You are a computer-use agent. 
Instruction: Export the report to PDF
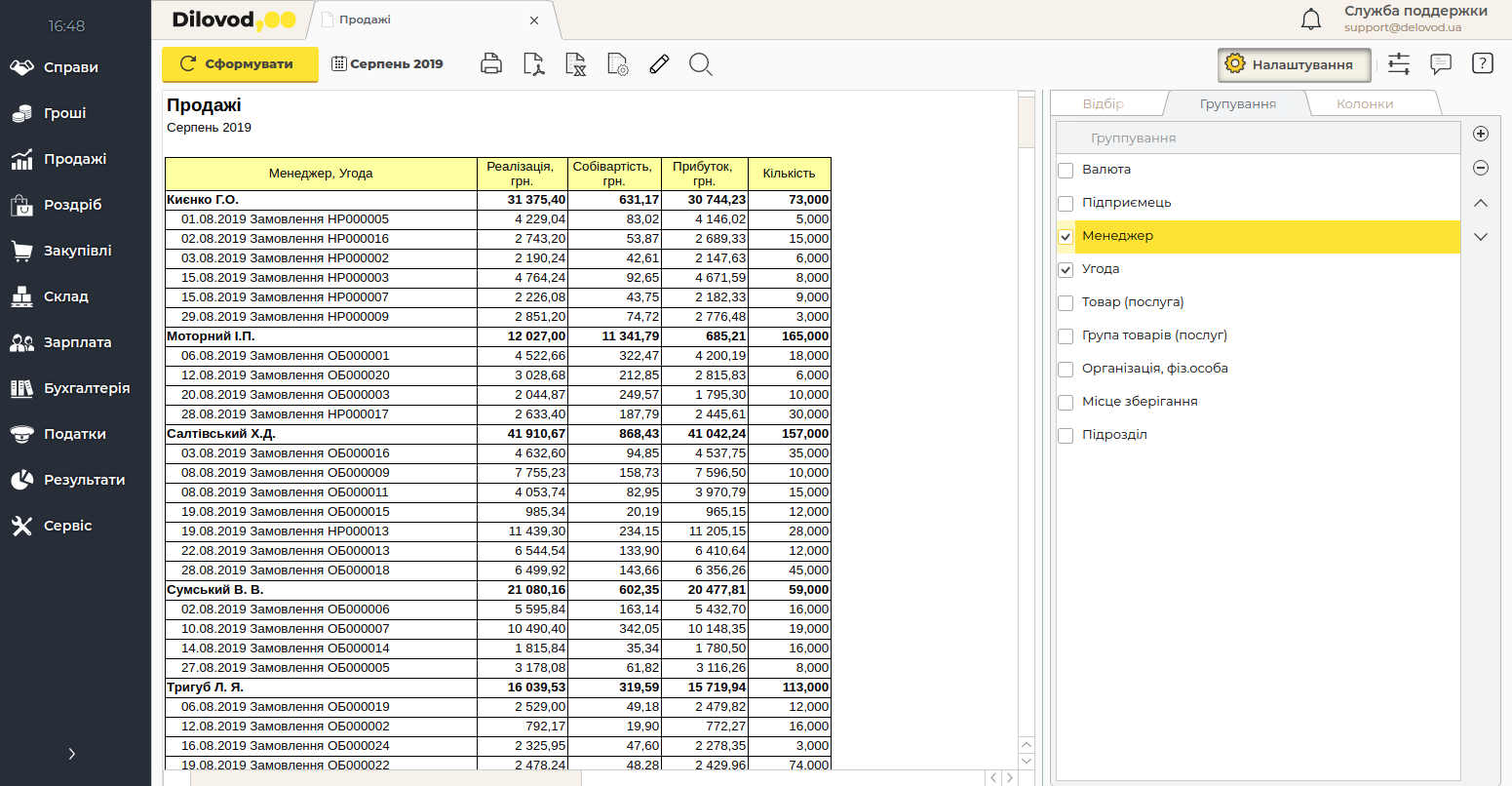click(x=533, y=64)
